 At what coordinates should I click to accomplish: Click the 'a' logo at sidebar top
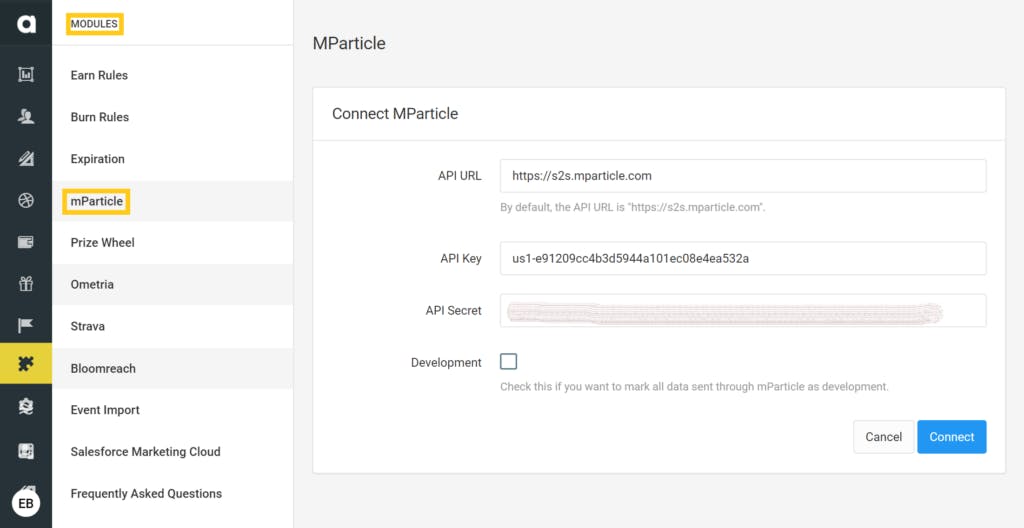pyautogui.click(x=26, y=24)
